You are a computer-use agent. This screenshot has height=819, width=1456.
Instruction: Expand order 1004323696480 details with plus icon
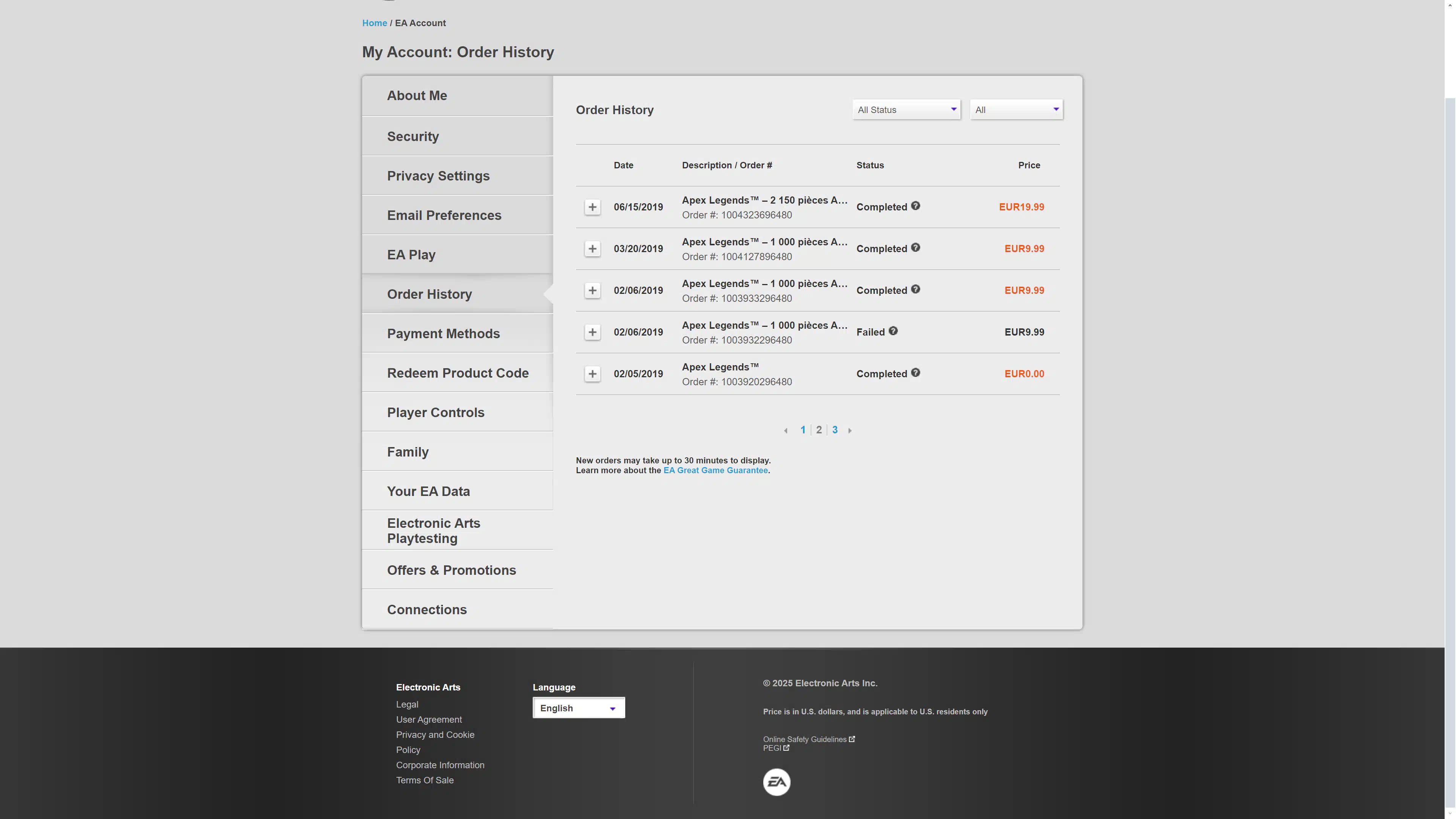[592, 207]
